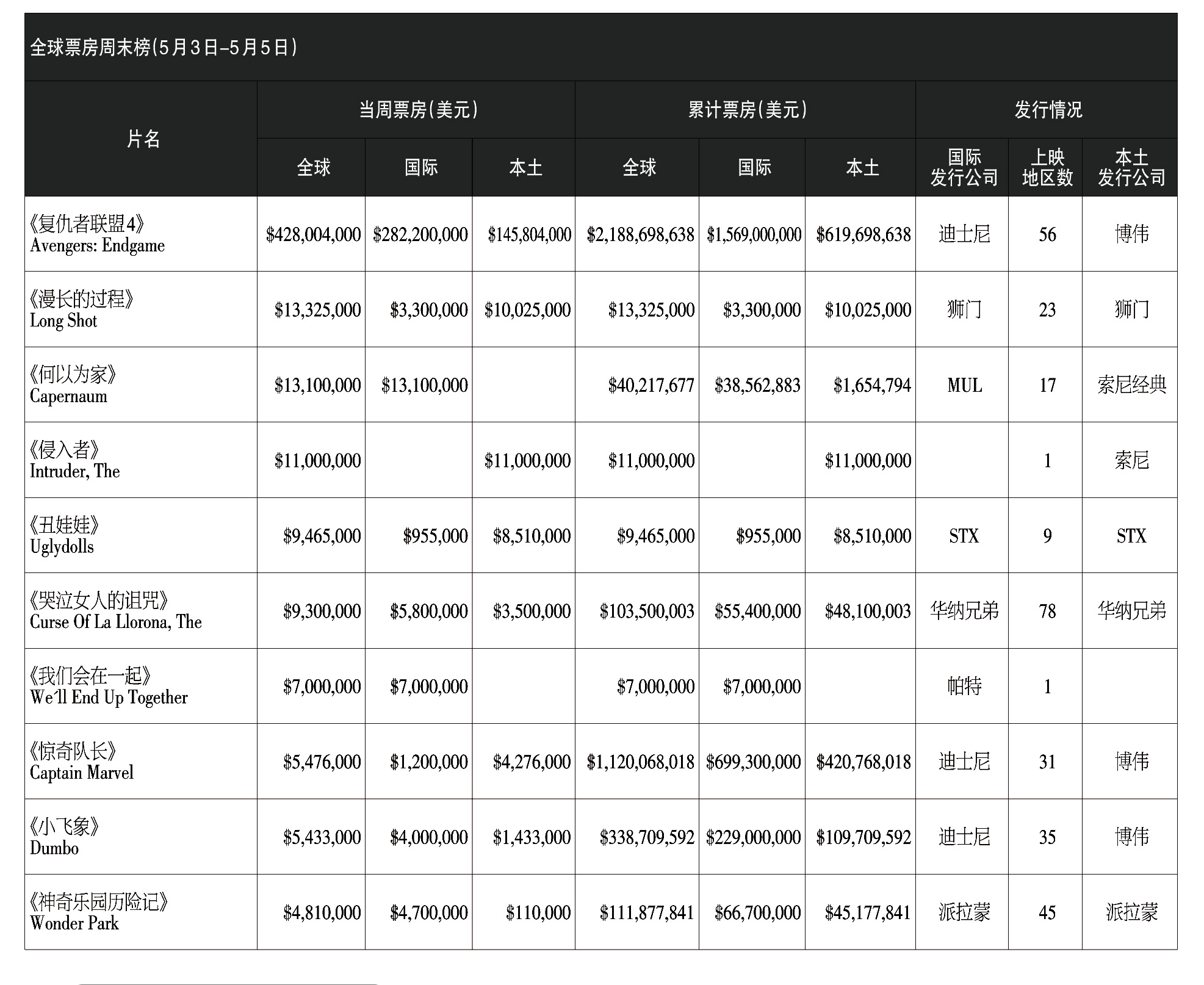Click The Intruder's domestic distributor 索尼

pyautogui.click(x=1131, y=460)
